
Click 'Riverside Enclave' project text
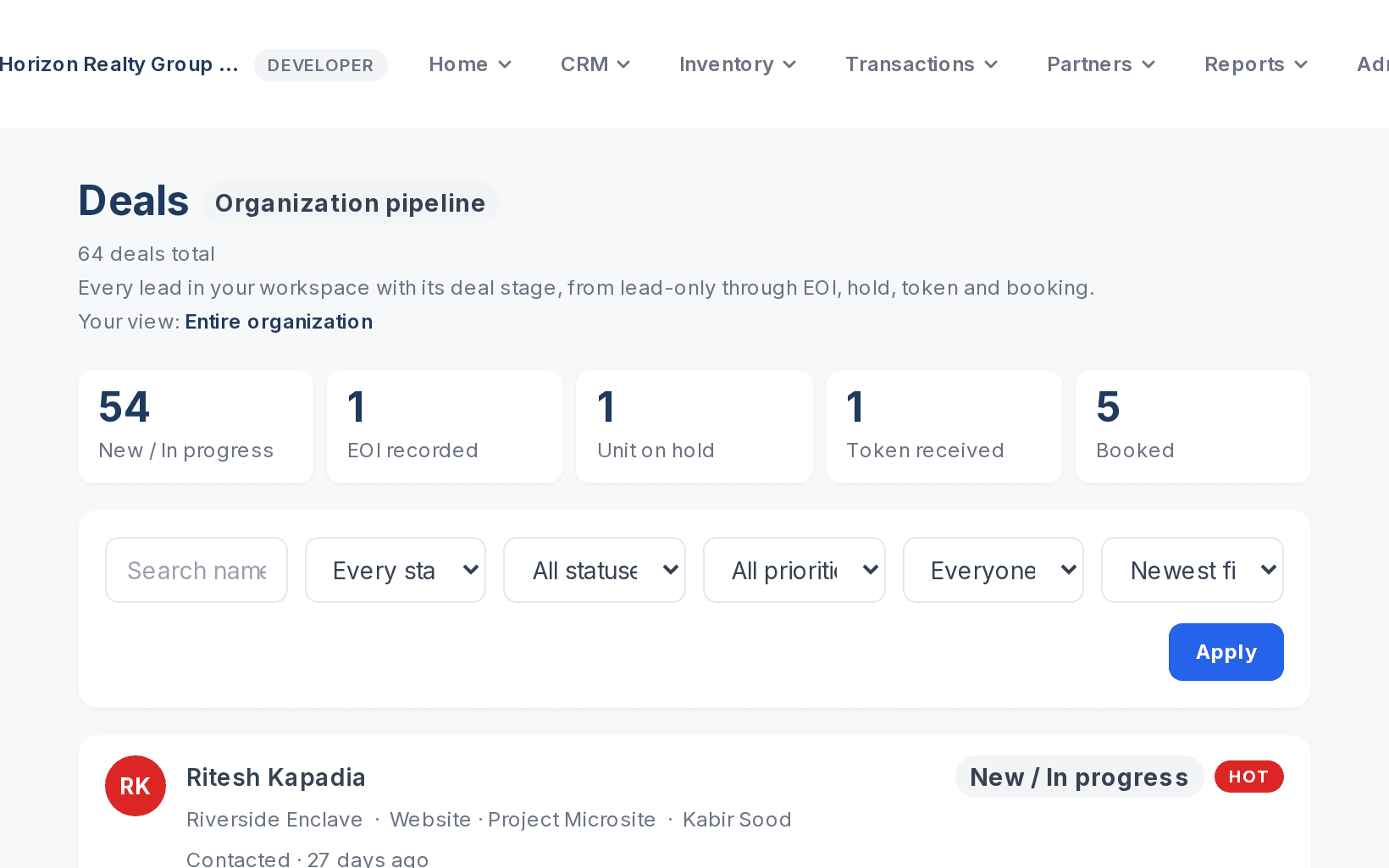pos(274,820)
